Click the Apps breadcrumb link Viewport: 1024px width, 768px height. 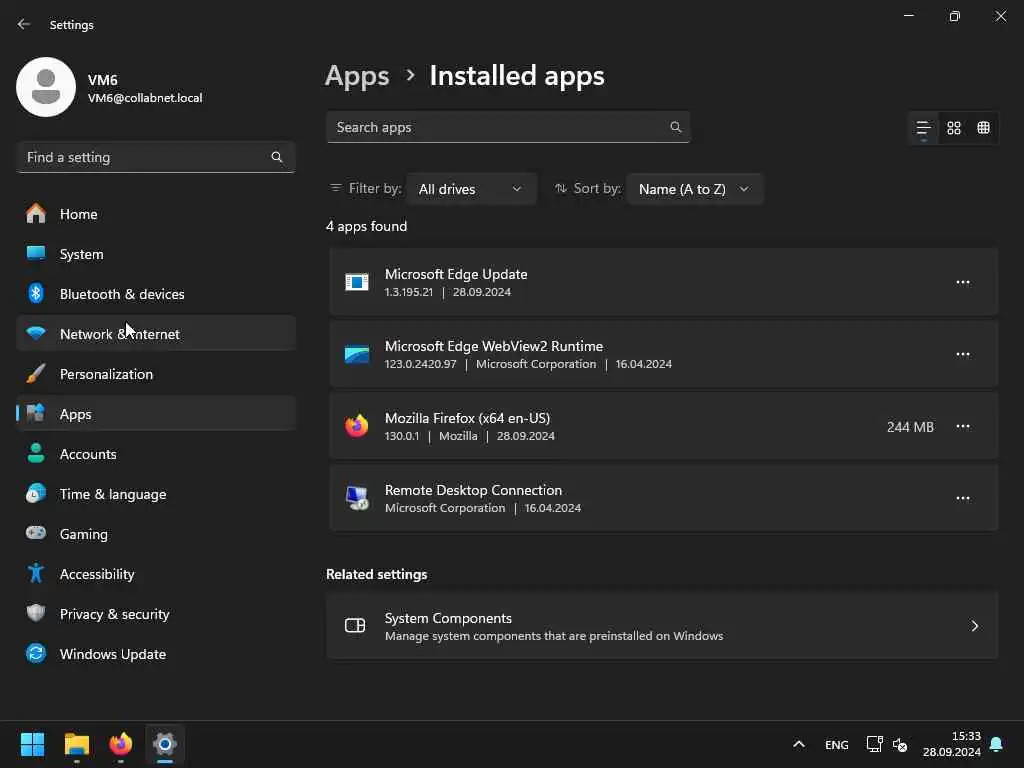[357, 76]
